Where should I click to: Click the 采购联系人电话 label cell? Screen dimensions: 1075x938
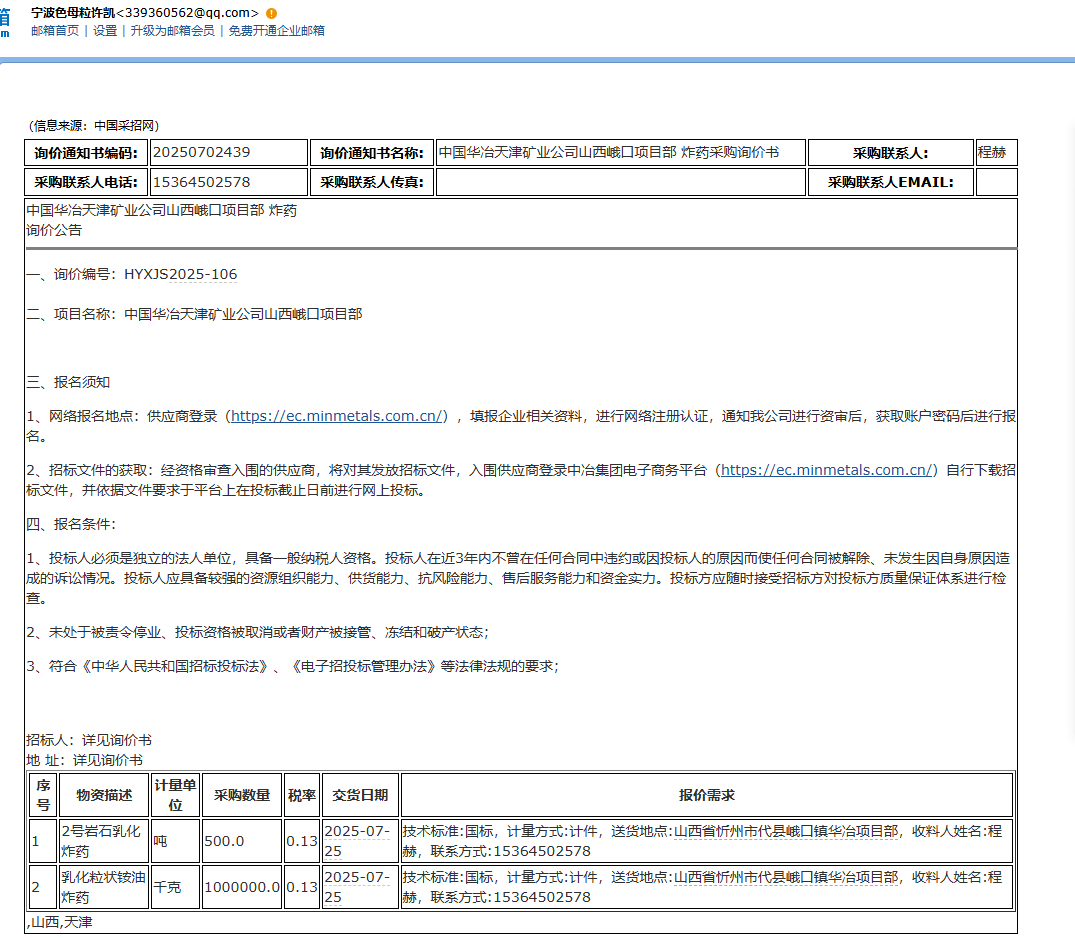[86, 182]
